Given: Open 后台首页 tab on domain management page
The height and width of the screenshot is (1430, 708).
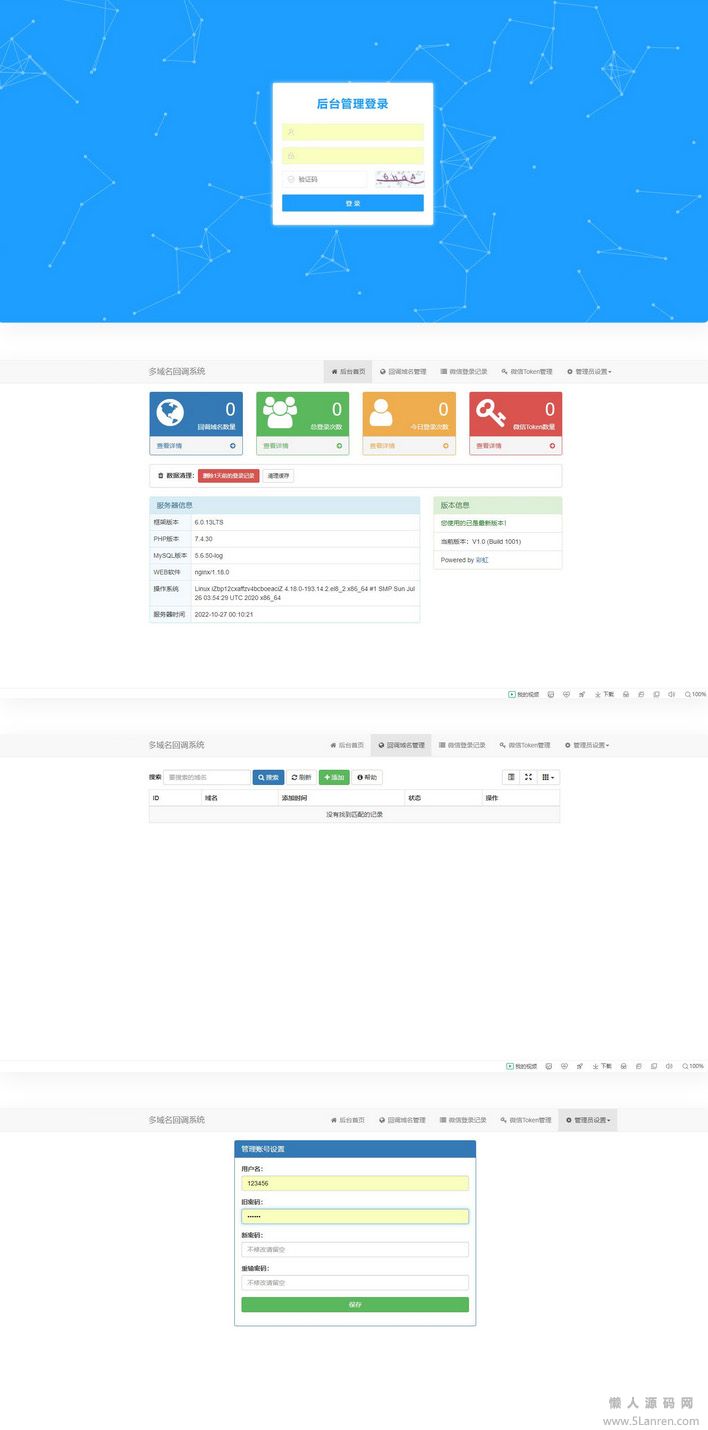Looking at the screenshot, I should click(347, 745).
